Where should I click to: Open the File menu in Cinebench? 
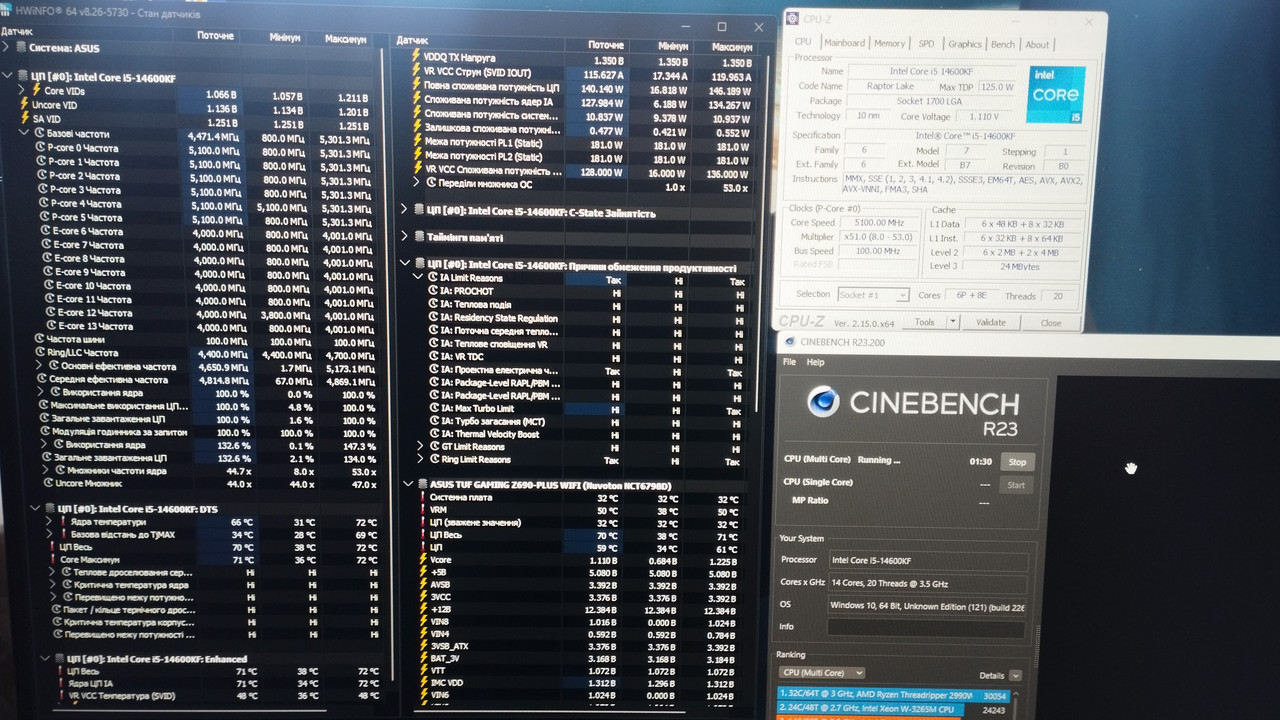[790, 362]
